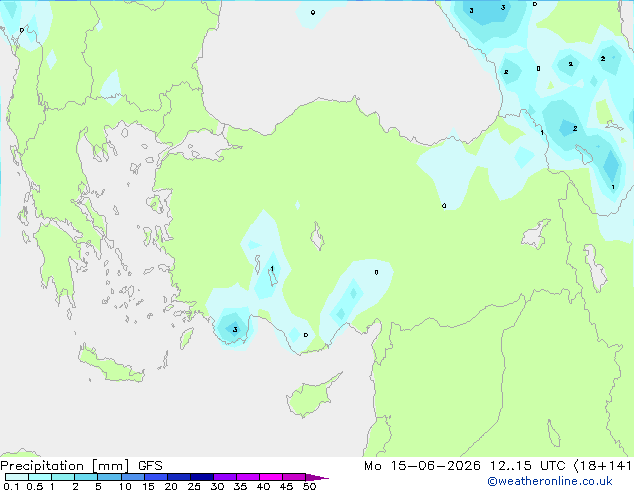Screen dimensions: 634x490
Task: Click the '35' legend scale label
Action: click(240, 486)
